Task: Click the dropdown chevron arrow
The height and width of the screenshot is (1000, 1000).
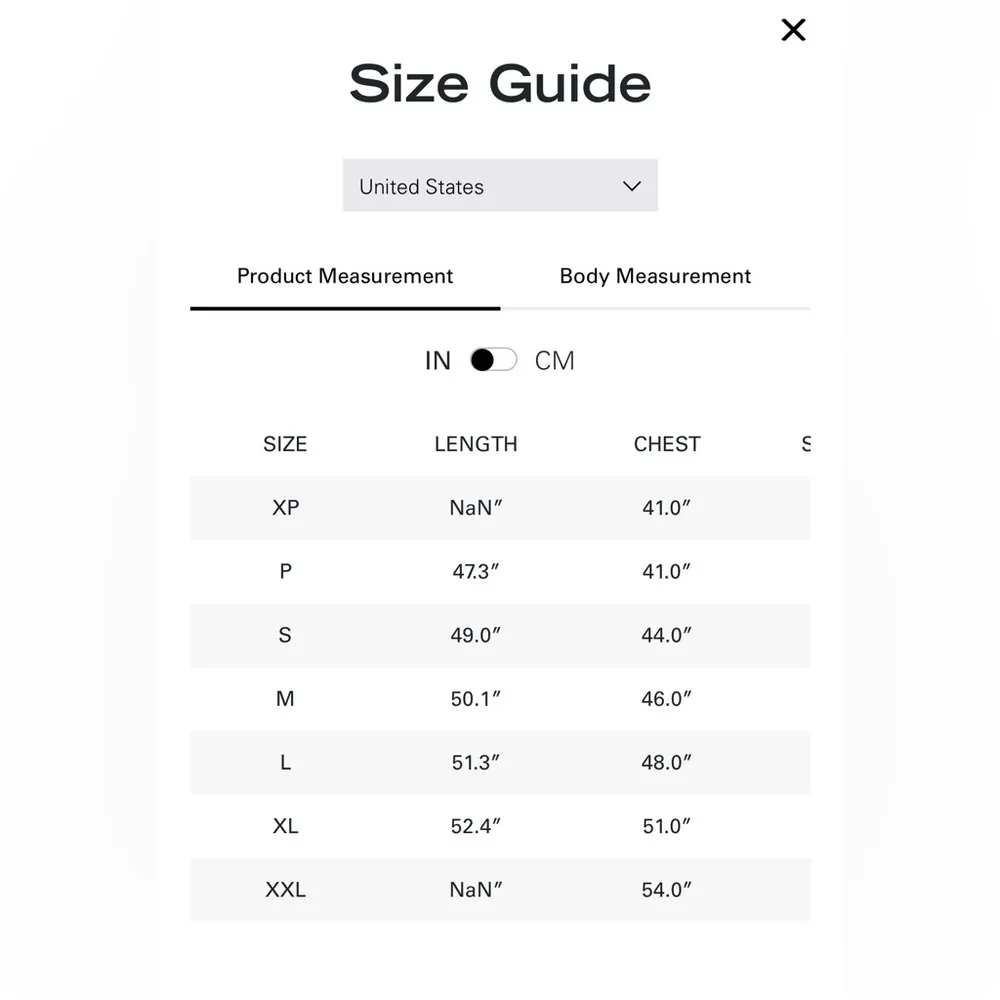Action: pyautogui.click(x=631, y=186)
